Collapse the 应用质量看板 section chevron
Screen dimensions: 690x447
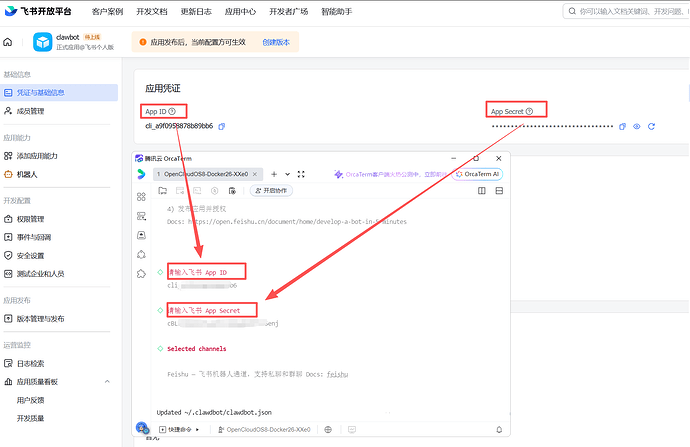pos(107,381)
